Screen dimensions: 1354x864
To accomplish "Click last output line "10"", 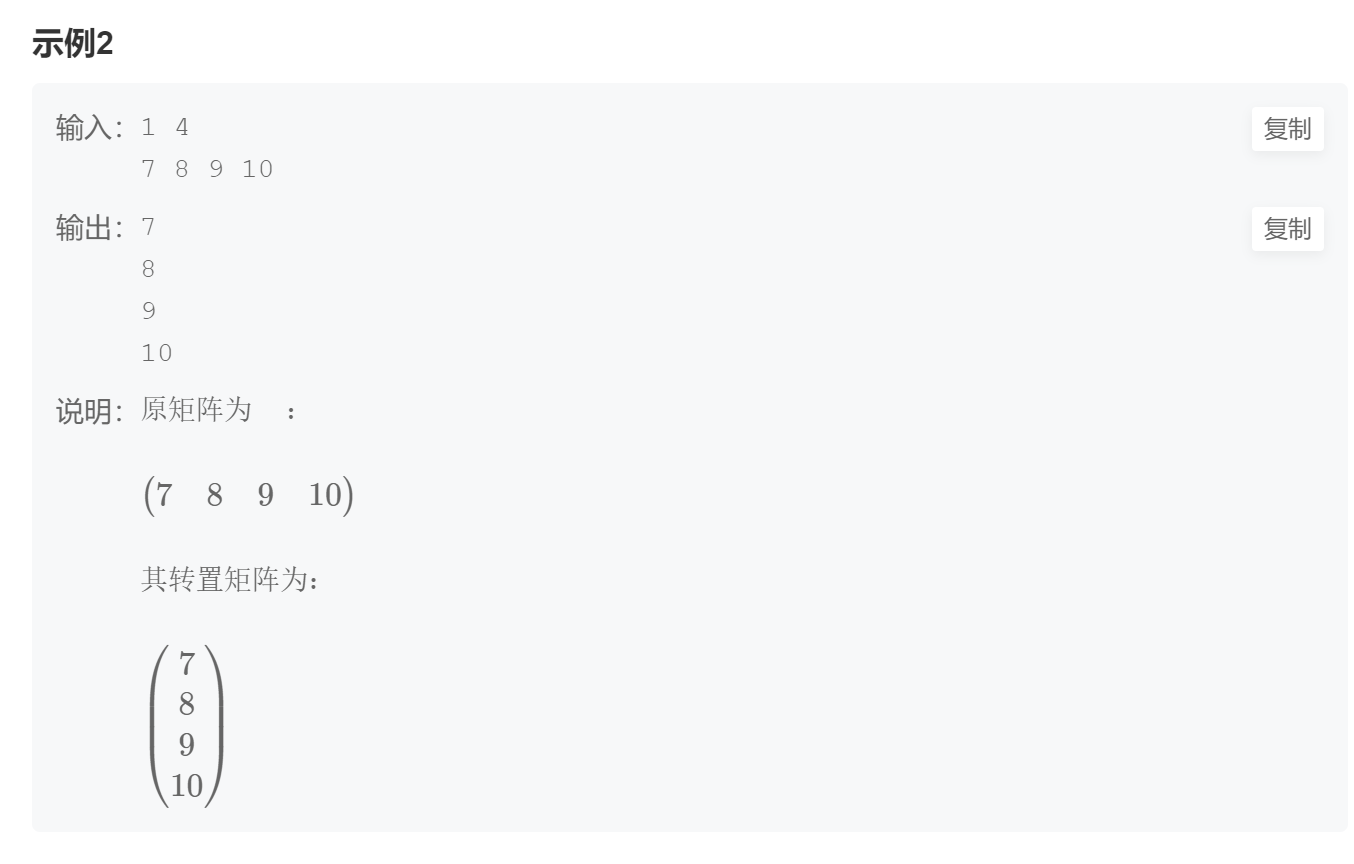I will click(157, 353).
